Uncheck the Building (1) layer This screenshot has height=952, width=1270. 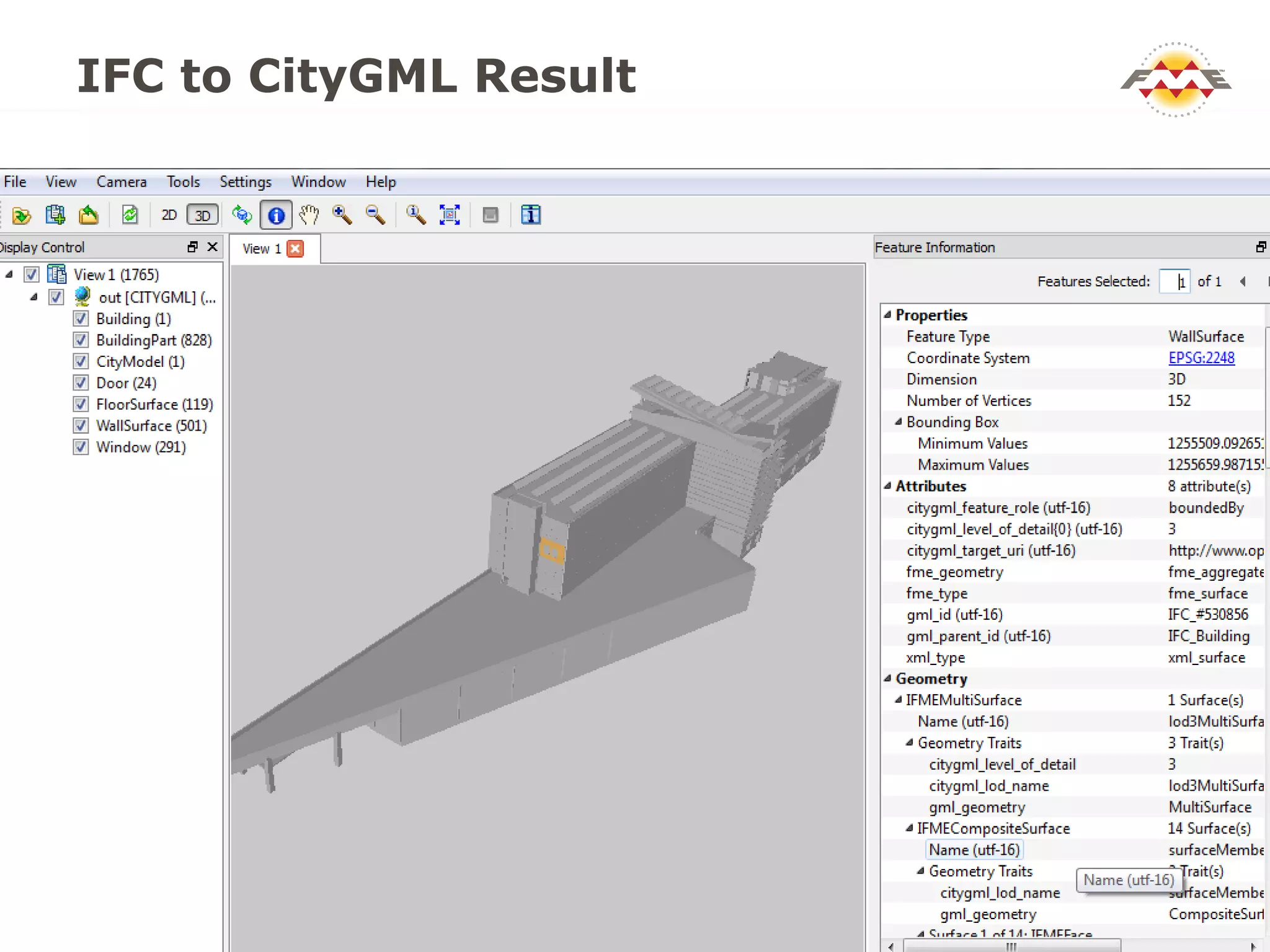click(81, 319)
